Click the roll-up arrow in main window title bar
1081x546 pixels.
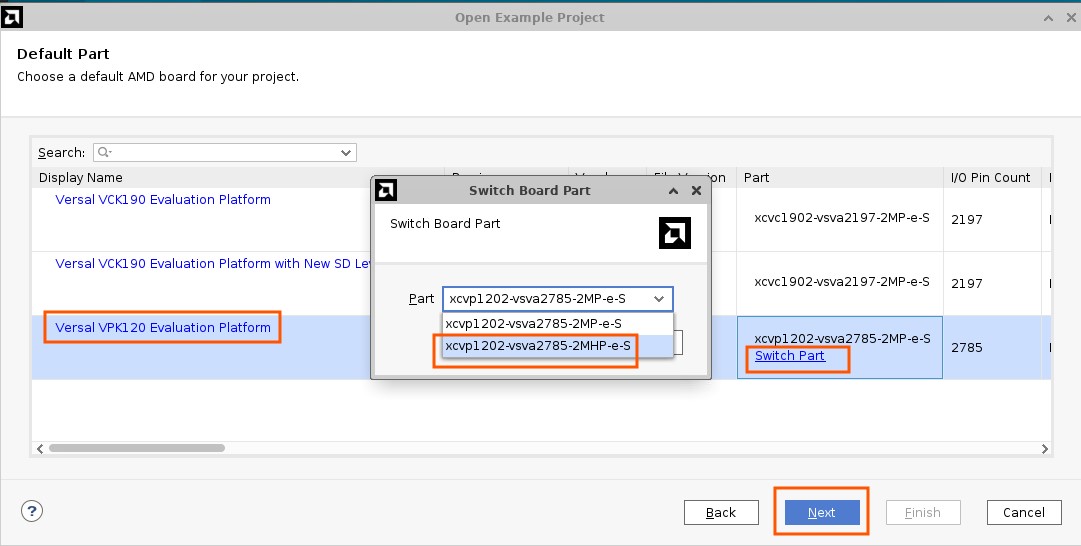click(x=1047, y=17)
